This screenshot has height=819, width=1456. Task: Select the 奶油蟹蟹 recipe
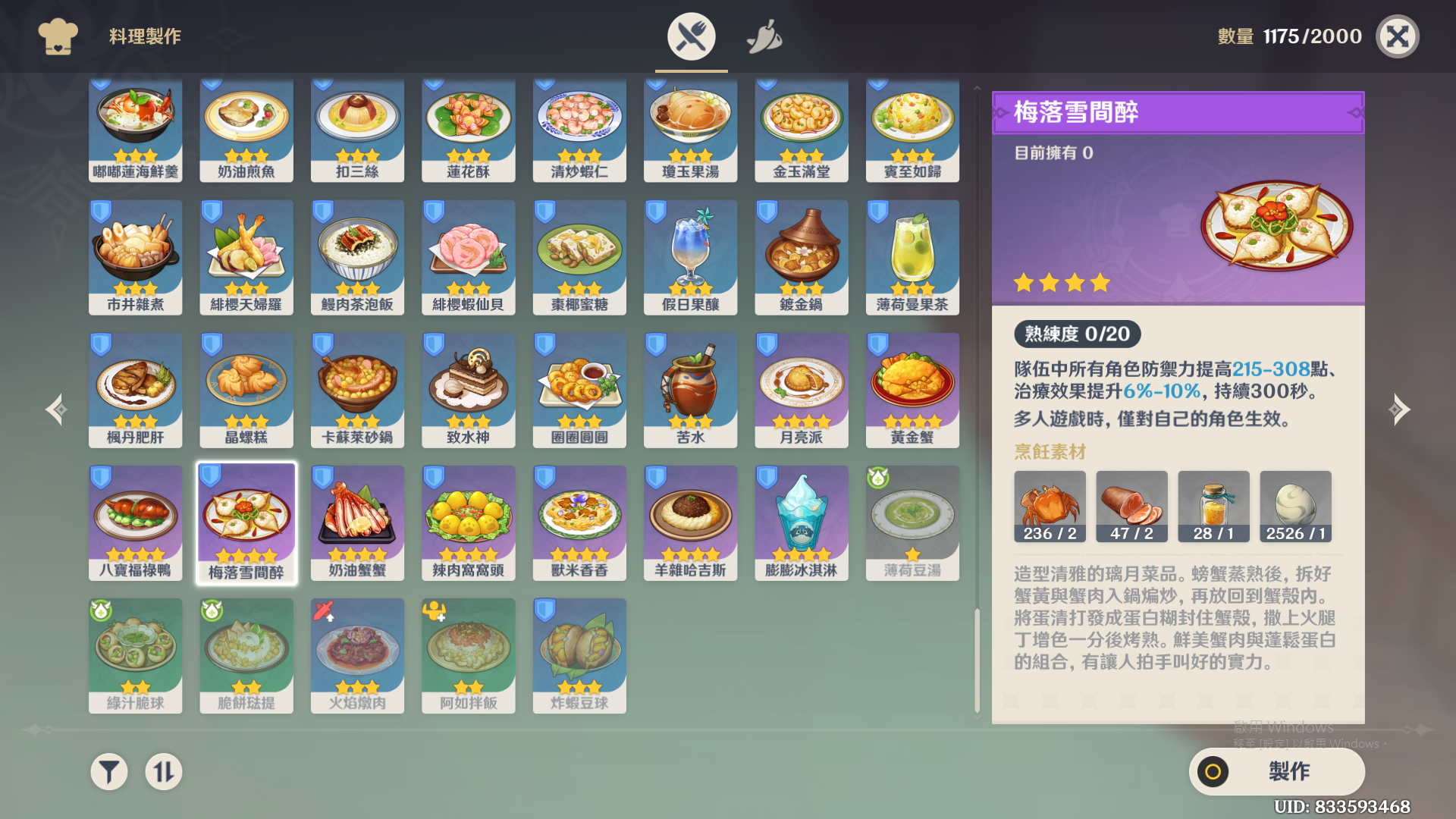(357, 523)
